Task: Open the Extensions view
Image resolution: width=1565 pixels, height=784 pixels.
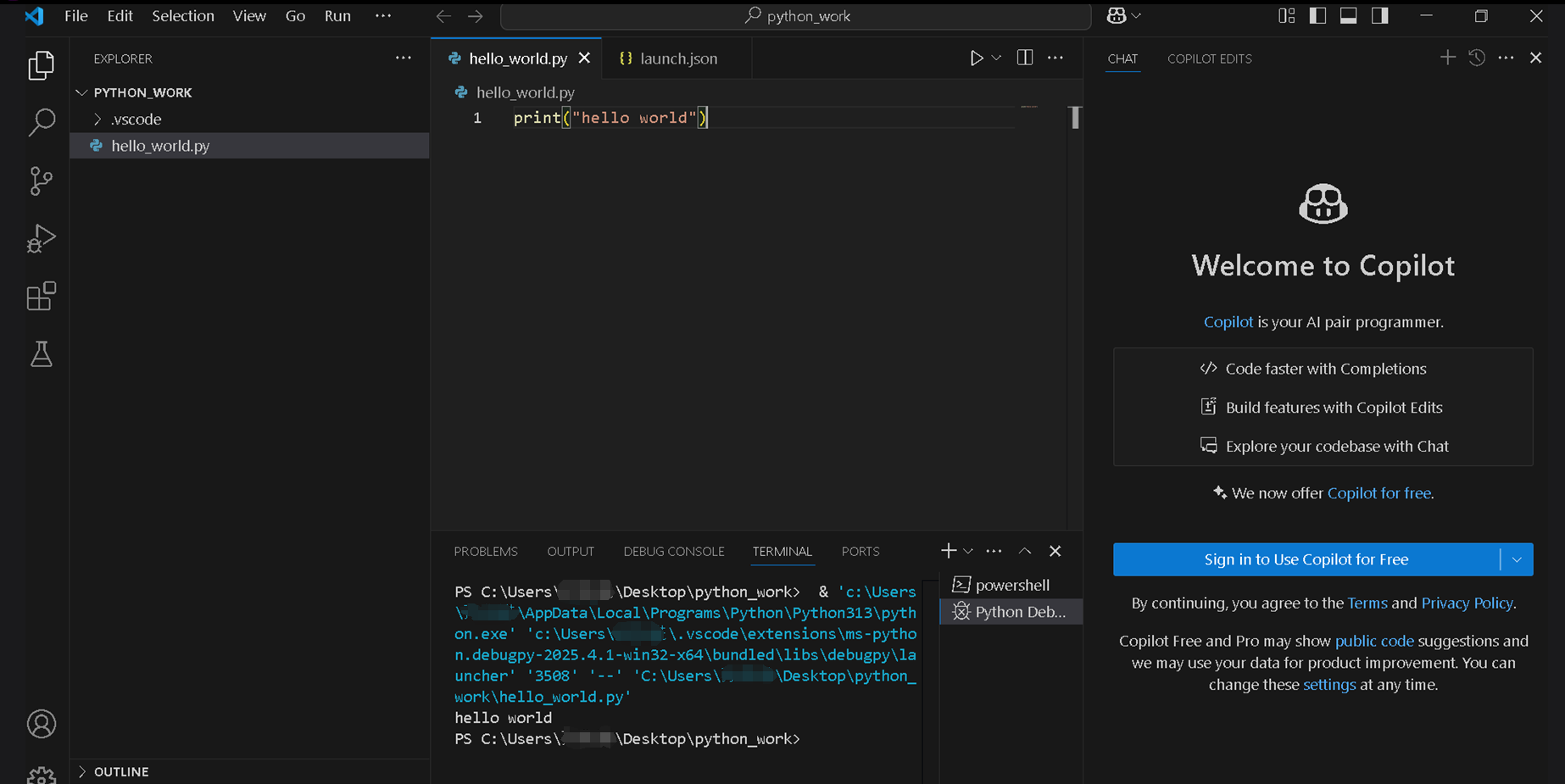Action: [x=41, y=297]
